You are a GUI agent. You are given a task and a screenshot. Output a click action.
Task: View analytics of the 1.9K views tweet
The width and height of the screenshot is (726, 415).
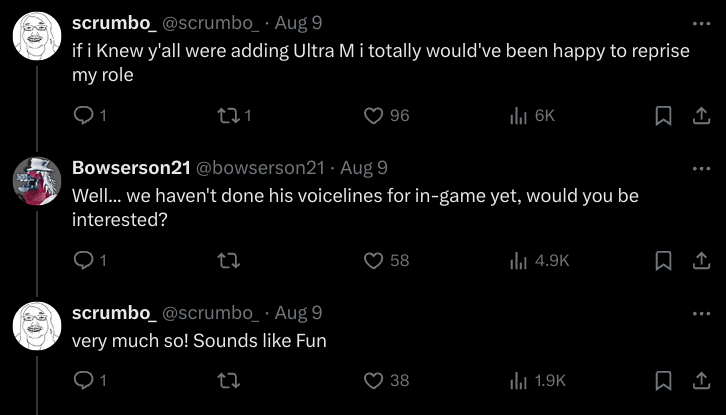click(519, 380)
